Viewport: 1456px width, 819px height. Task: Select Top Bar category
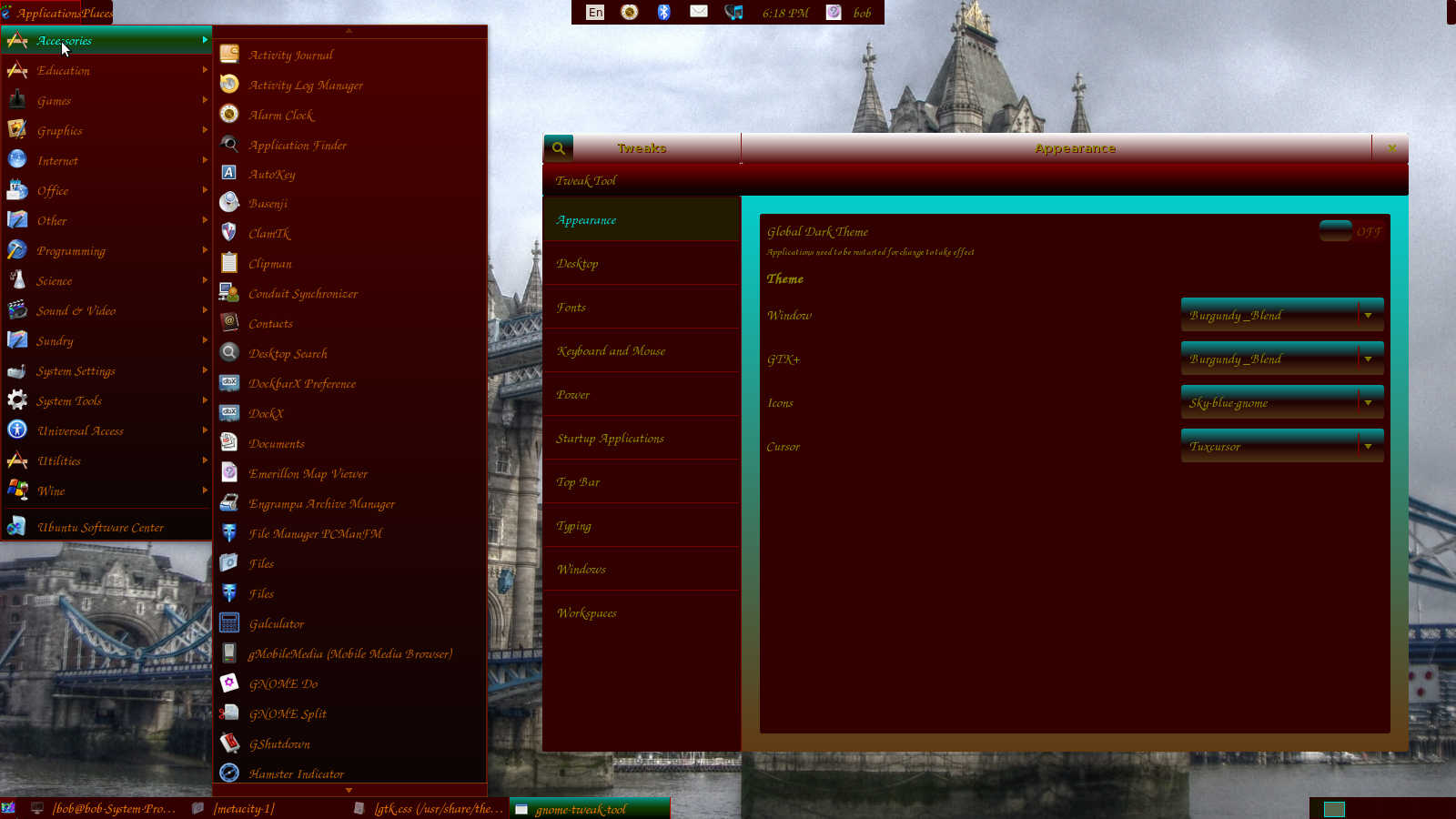[642, 481]
